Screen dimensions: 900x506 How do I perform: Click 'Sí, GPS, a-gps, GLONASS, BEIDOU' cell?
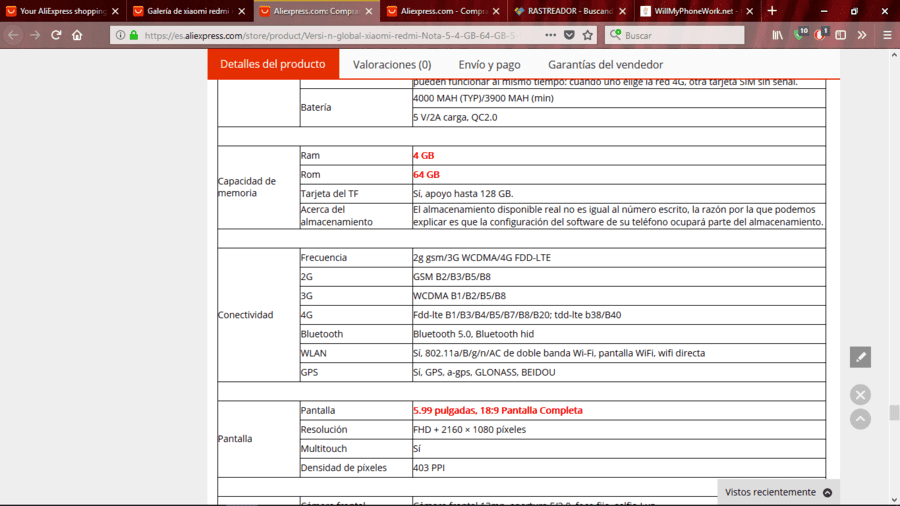619,372
